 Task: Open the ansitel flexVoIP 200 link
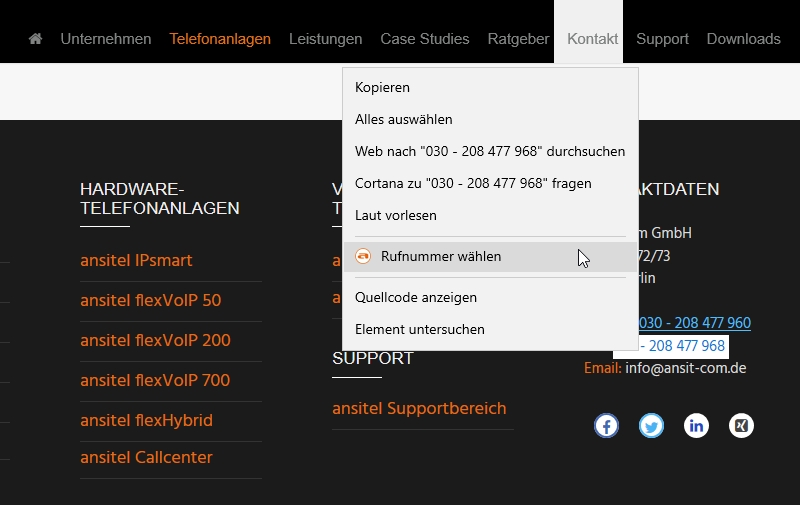[155, 340]
